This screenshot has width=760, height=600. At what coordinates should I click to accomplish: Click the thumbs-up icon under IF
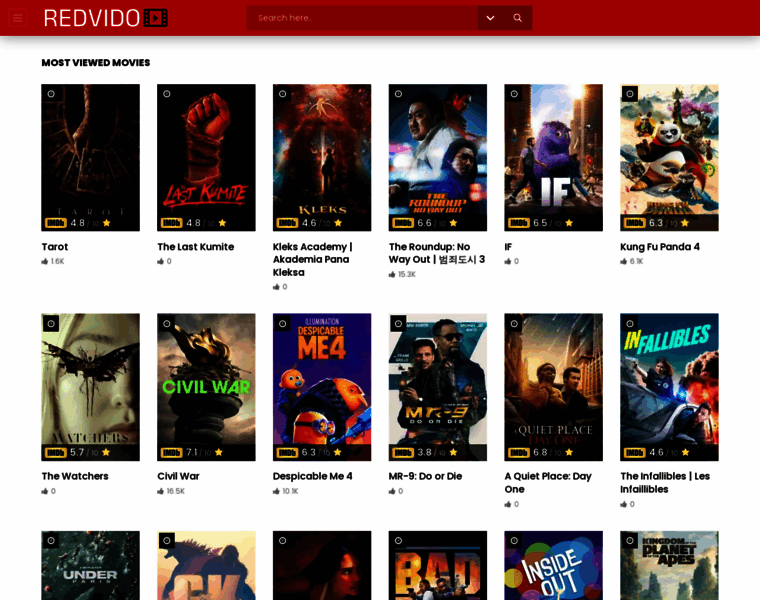(x=508, y=261)
